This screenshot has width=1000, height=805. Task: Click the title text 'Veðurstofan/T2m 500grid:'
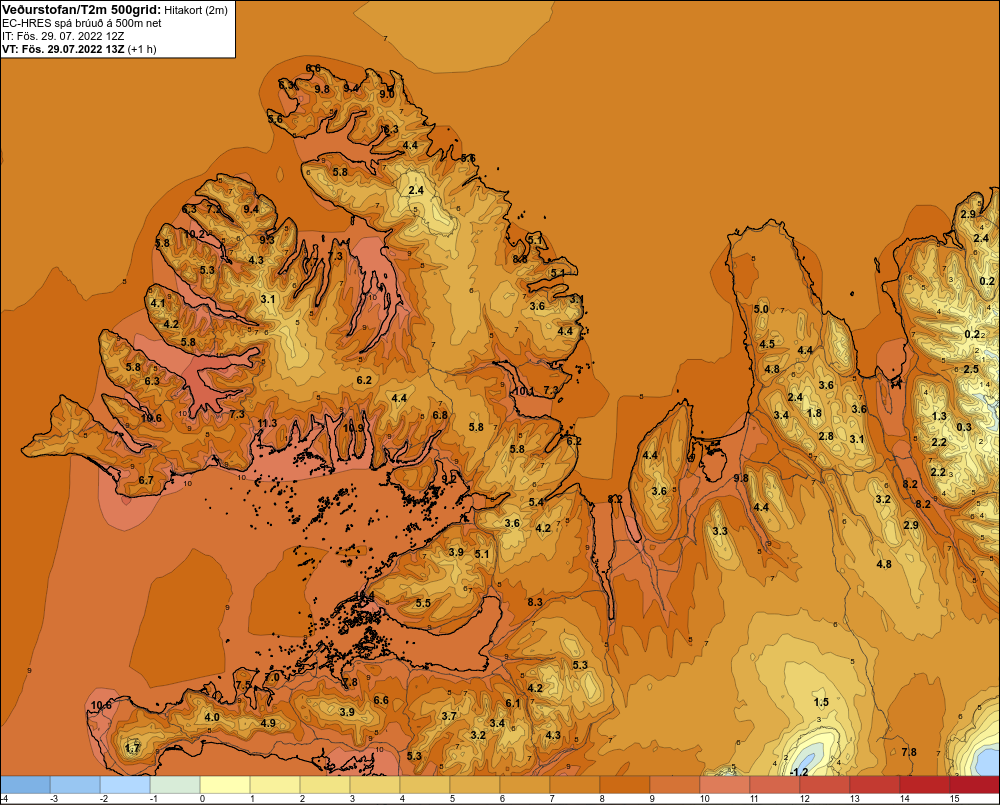tap(82, 10)
